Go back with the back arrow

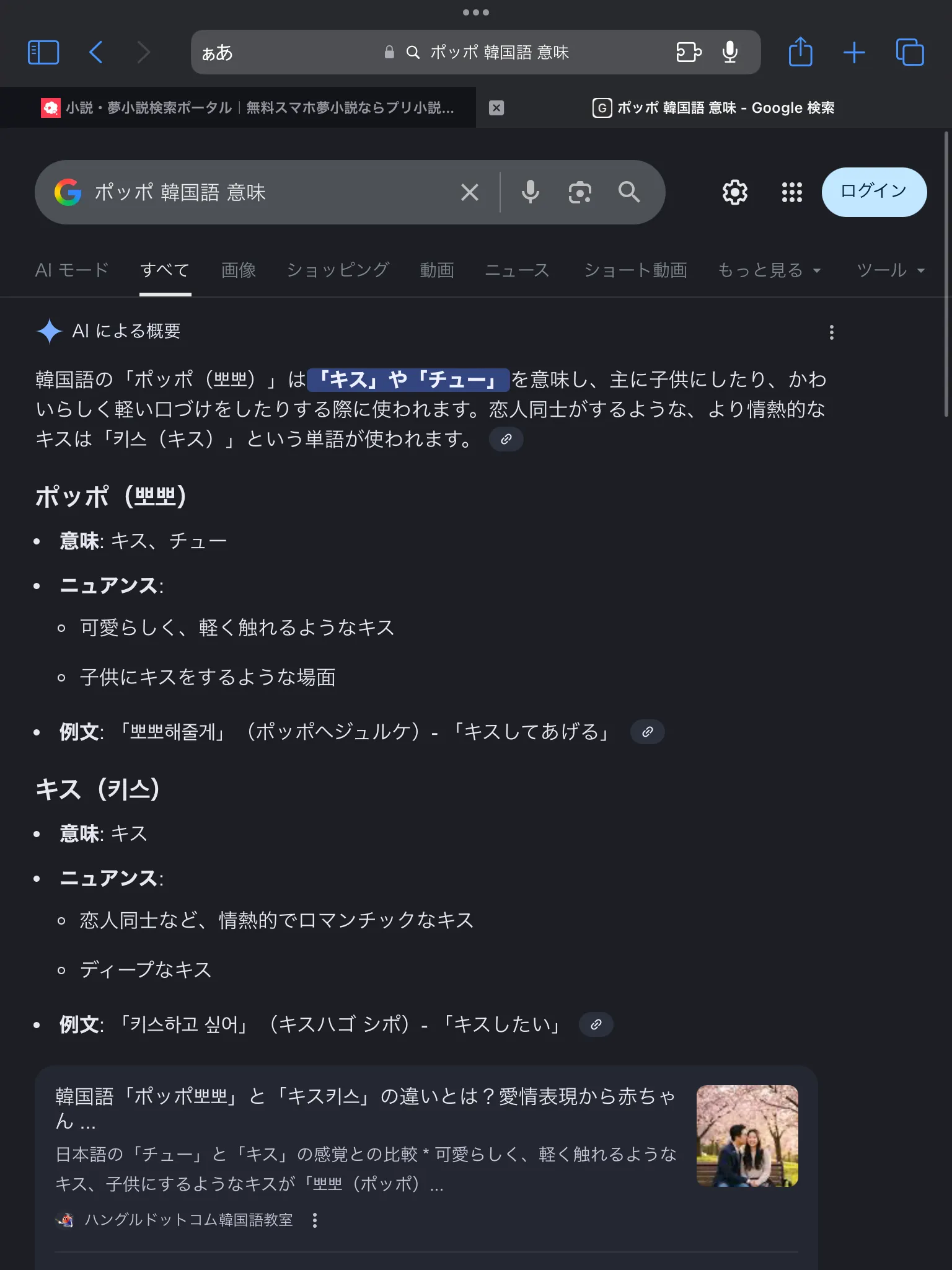96,52
